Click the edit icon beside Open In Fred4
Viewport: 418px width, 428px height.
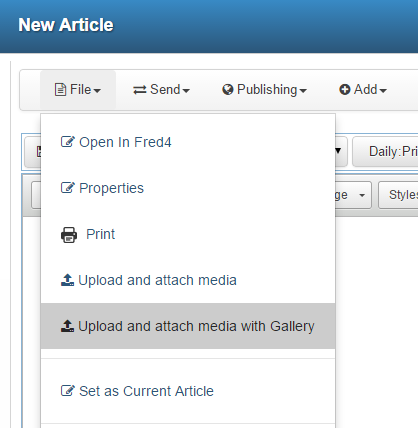68,142
